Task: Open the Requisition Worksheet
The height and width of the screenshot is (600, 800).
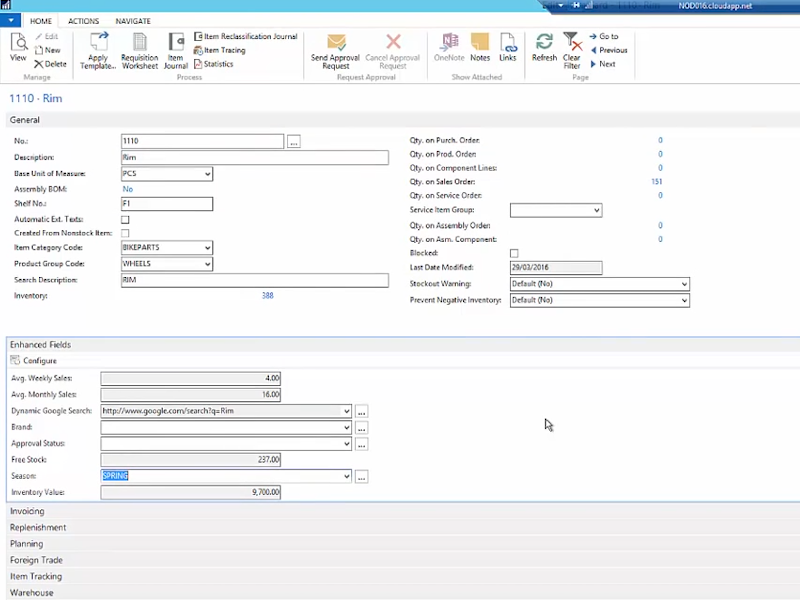Action: click(140, 51)
